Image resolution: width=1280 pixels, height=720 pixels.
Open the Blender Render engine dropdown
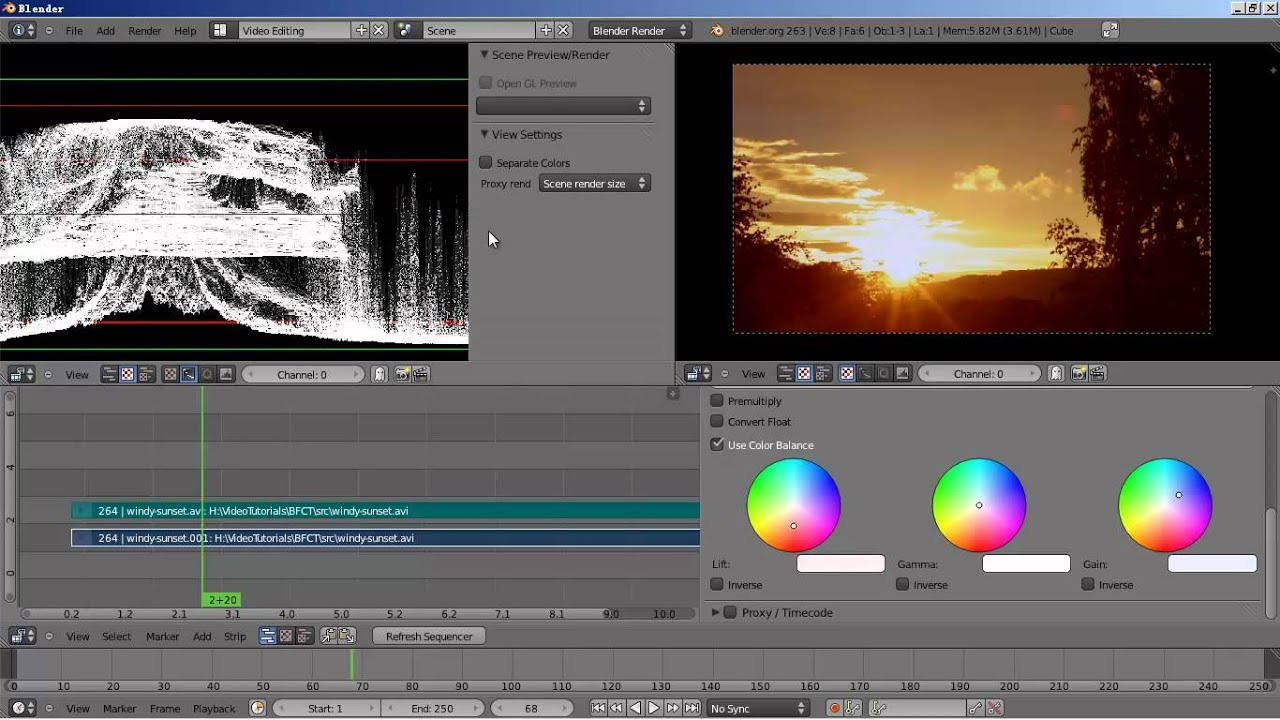(x=640, y=30)
